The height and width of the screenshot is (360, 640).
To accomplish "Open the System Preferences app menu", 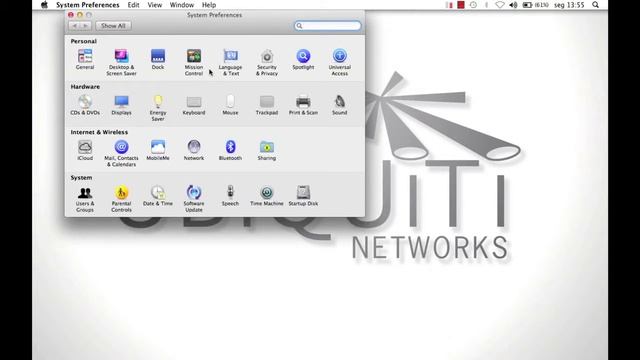I will pyautogui.click(x=88, y=5).
